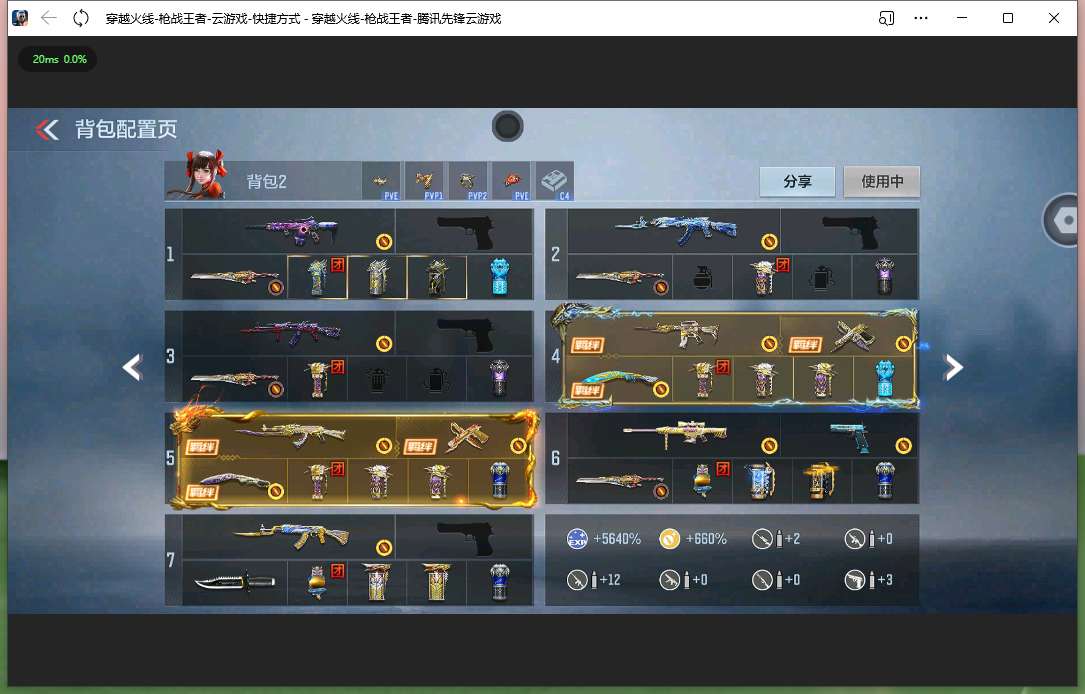Open the hexagon side panel handle

1064,220
